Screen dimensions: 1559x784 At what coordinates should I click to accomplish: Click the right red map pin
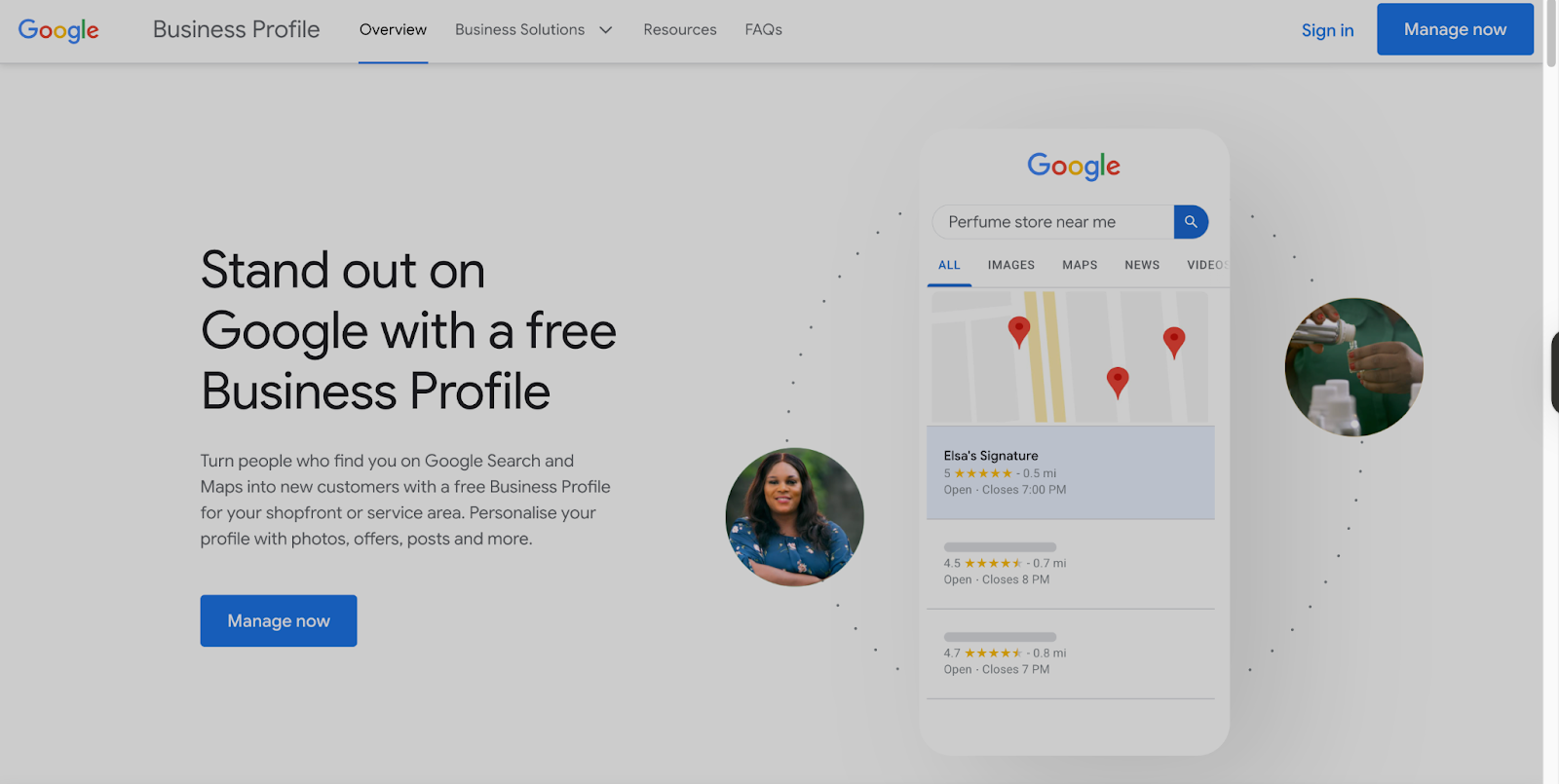point(1174,343)
